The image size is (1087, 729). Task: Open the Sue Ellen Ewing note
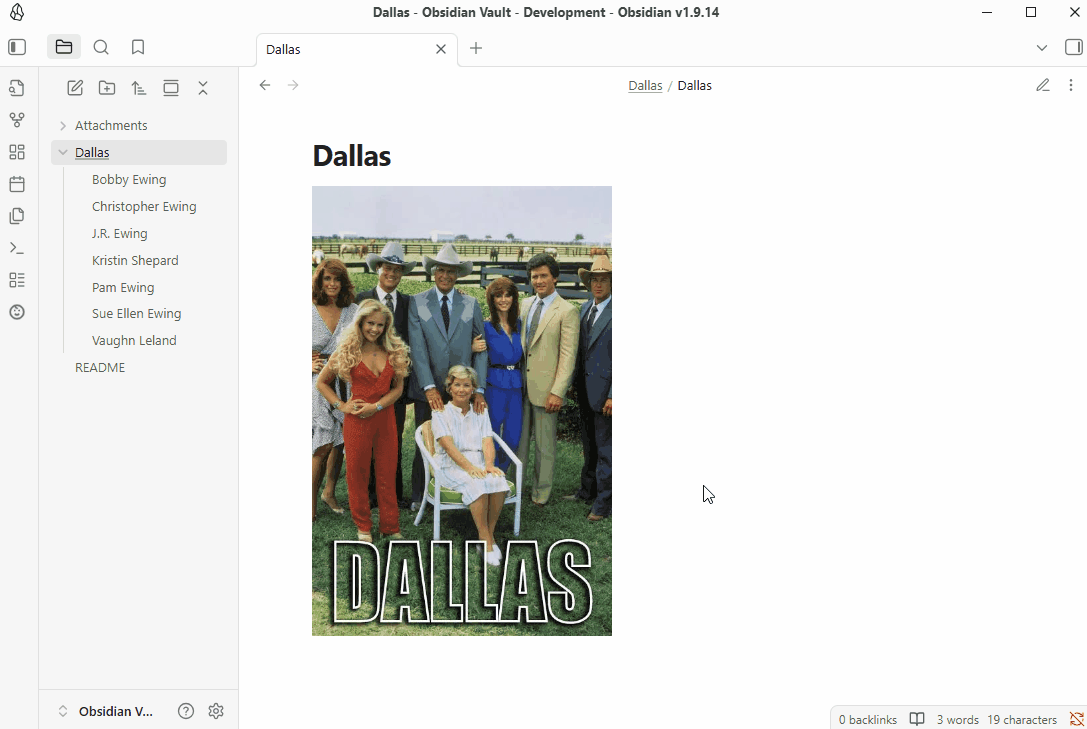136,313
